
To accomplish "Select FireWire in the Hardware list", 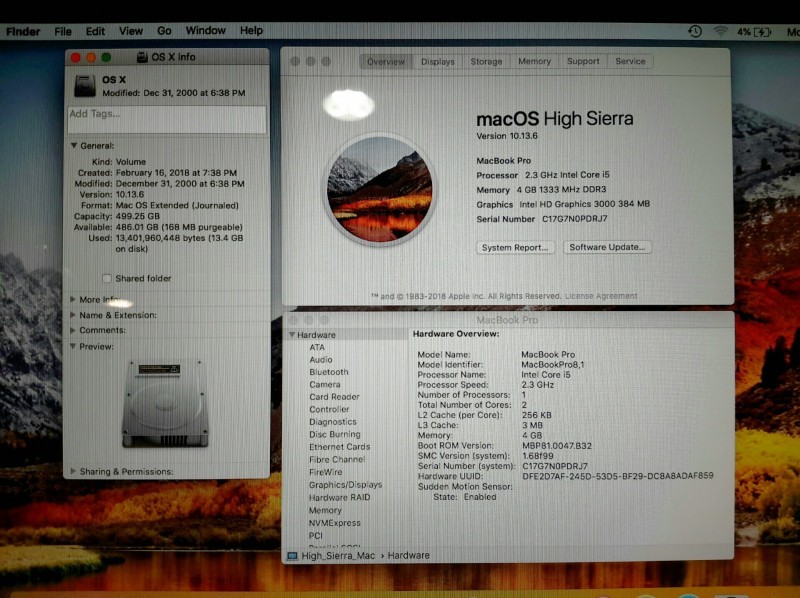I will (x=326, y=472).
